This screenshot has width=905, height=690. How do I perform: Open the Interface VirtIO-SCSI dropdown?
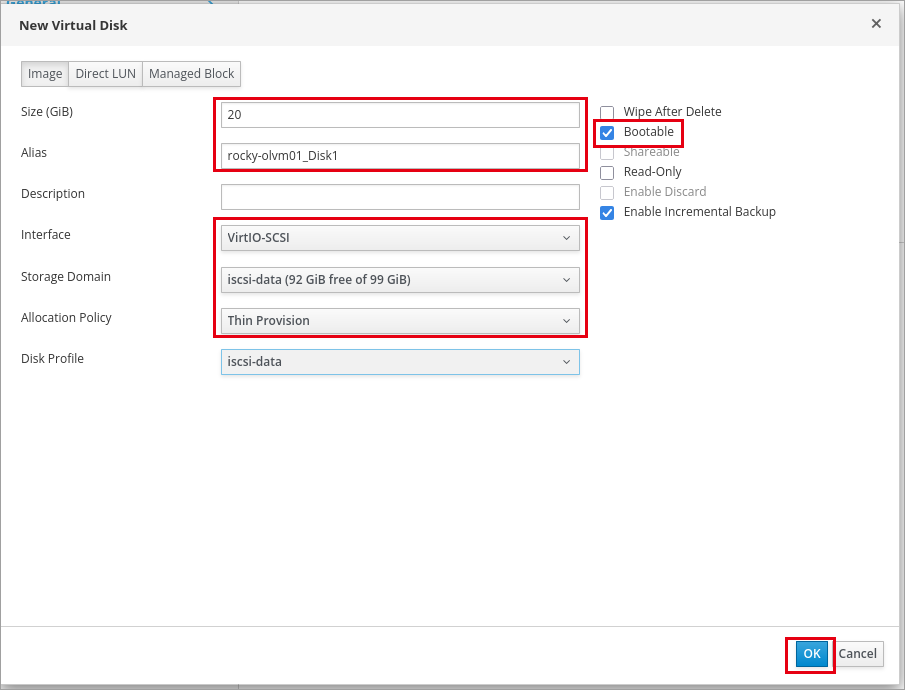coord(400,238)
